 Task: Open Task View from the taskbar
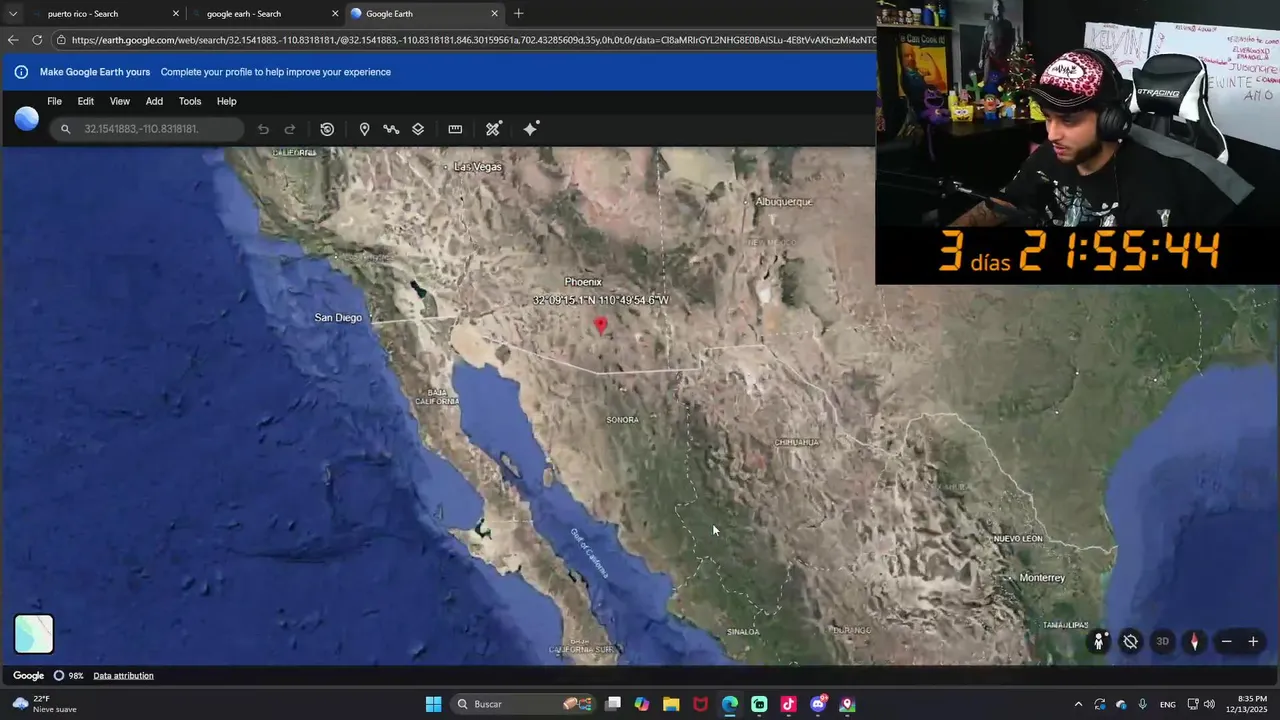[x=613, y=704]
